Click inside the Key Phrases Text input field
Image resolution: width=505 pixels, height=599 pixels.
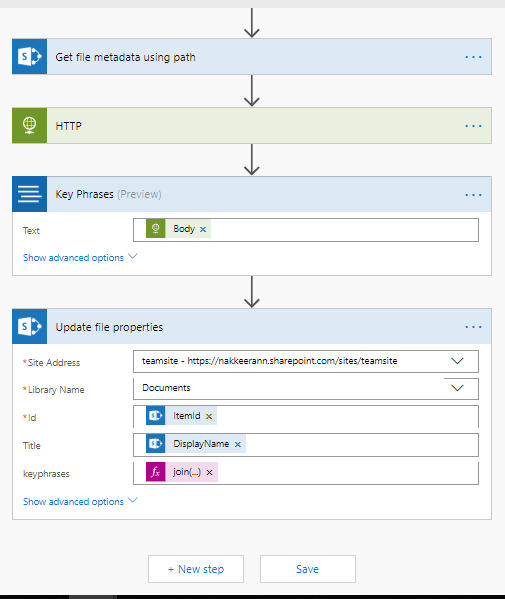click(x=306, y=230)
